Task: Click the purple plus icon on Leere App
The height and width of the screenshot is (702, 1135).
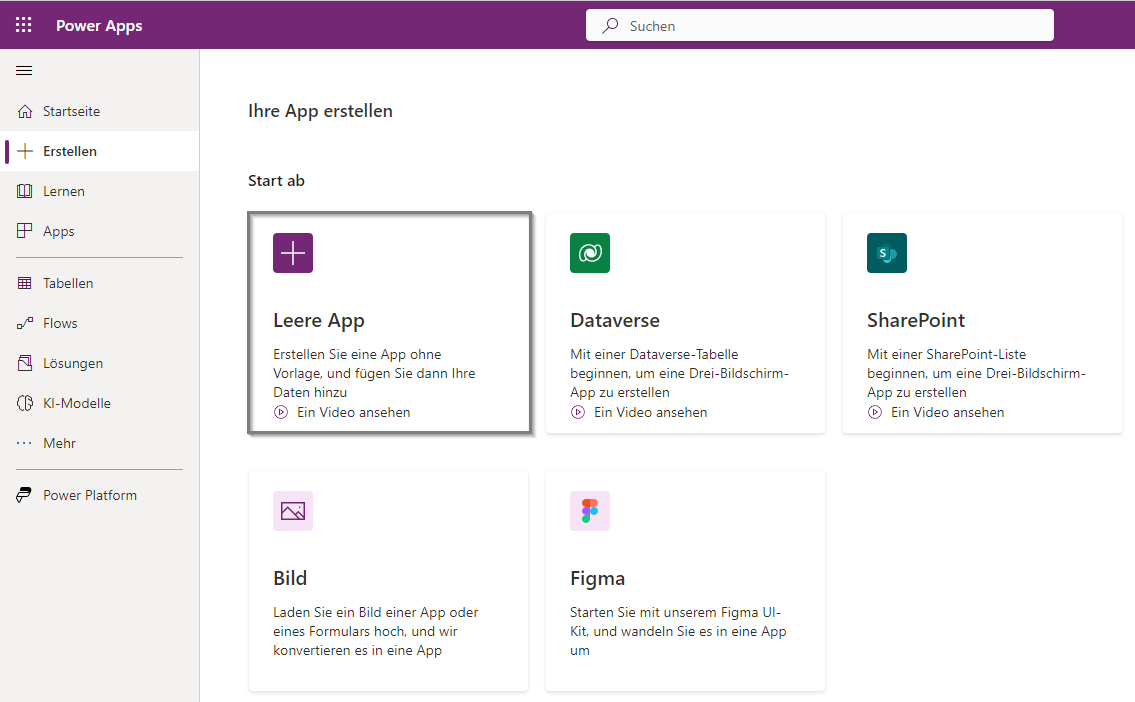Action: click(x=292, y=253)
